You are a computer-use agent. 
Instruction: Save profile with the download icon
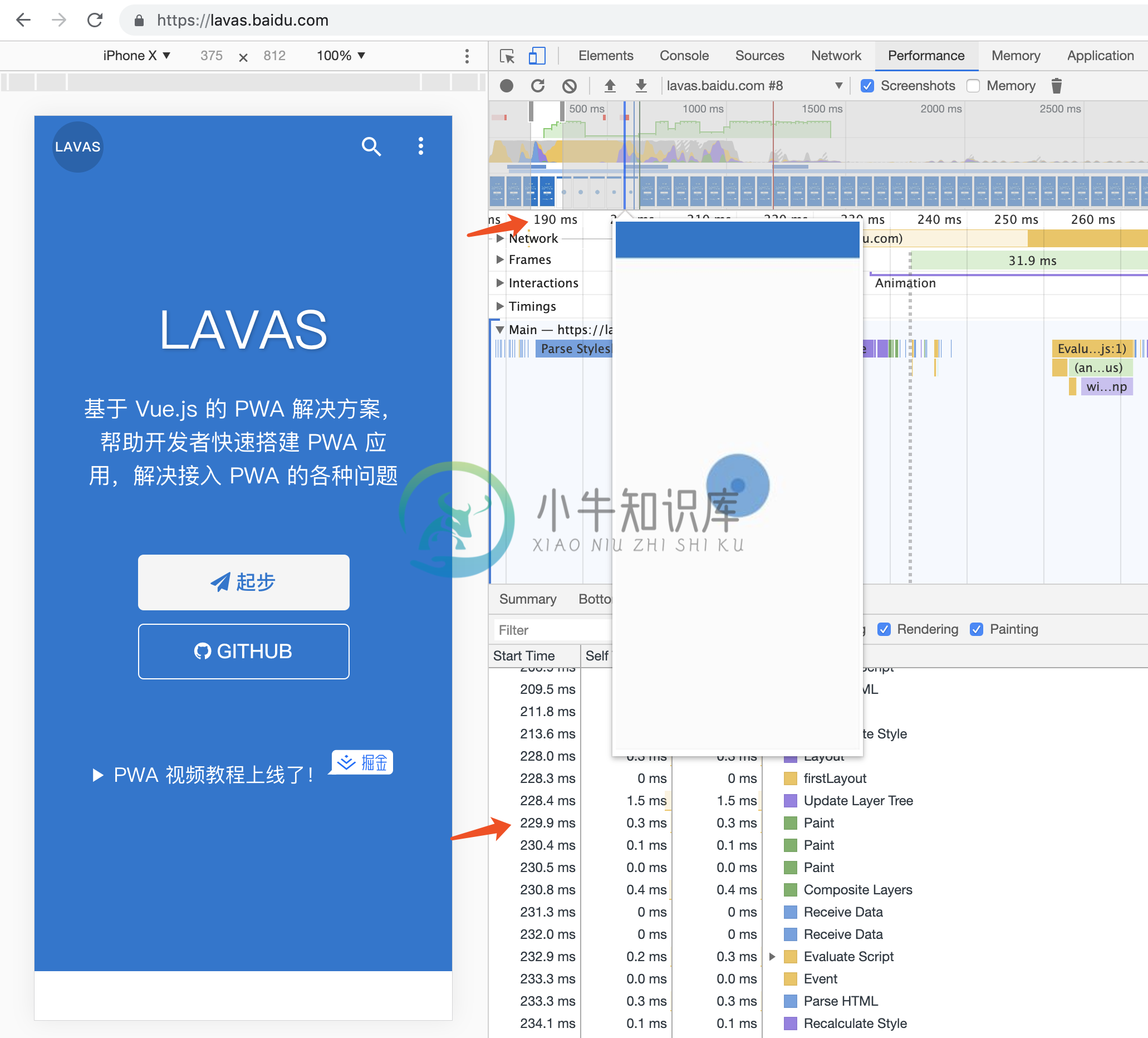(641, 86)
